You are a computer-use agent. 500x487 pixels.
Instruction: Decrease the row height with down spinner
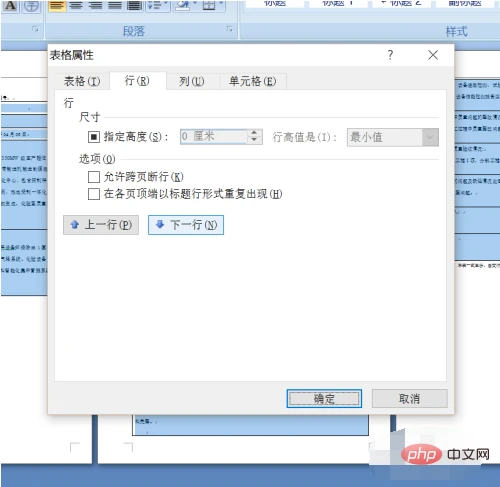[254, 140]
